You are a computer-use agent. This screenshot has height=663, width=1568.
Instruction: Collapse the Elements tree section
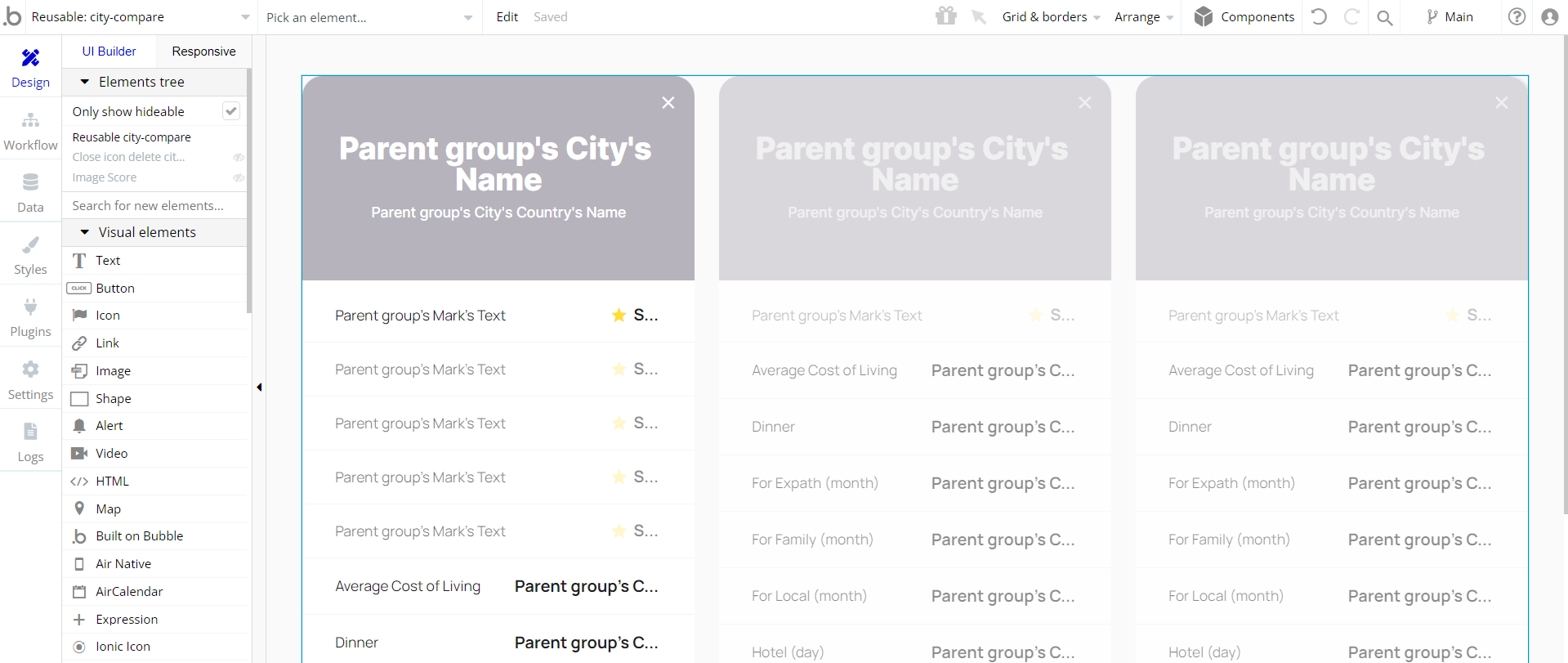[x=85, y=82]
